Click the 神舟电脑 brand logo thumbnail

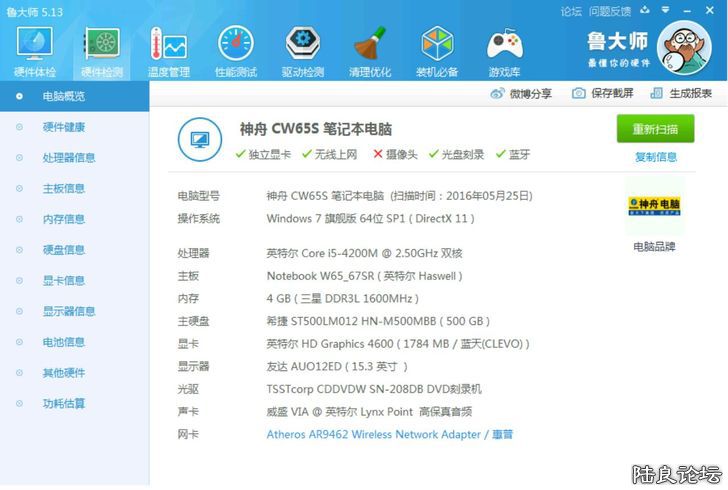654,207
